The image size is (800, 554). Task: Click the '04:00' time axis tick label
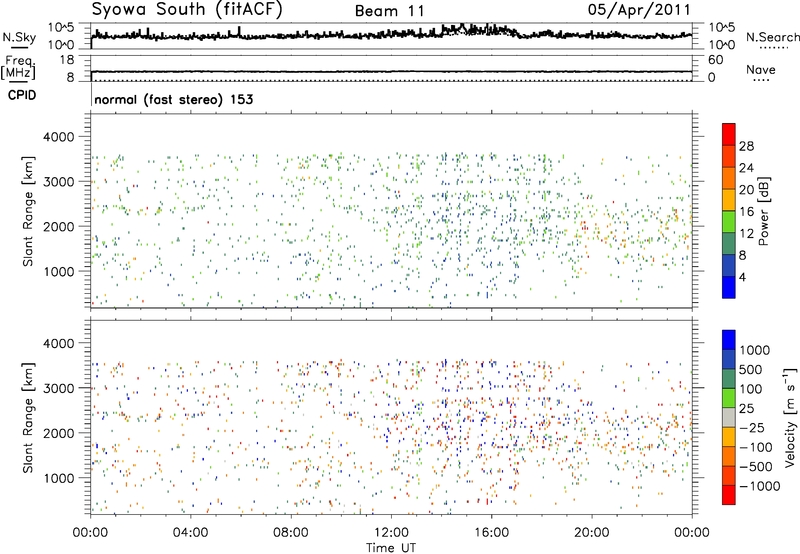(x=190, y=533)
